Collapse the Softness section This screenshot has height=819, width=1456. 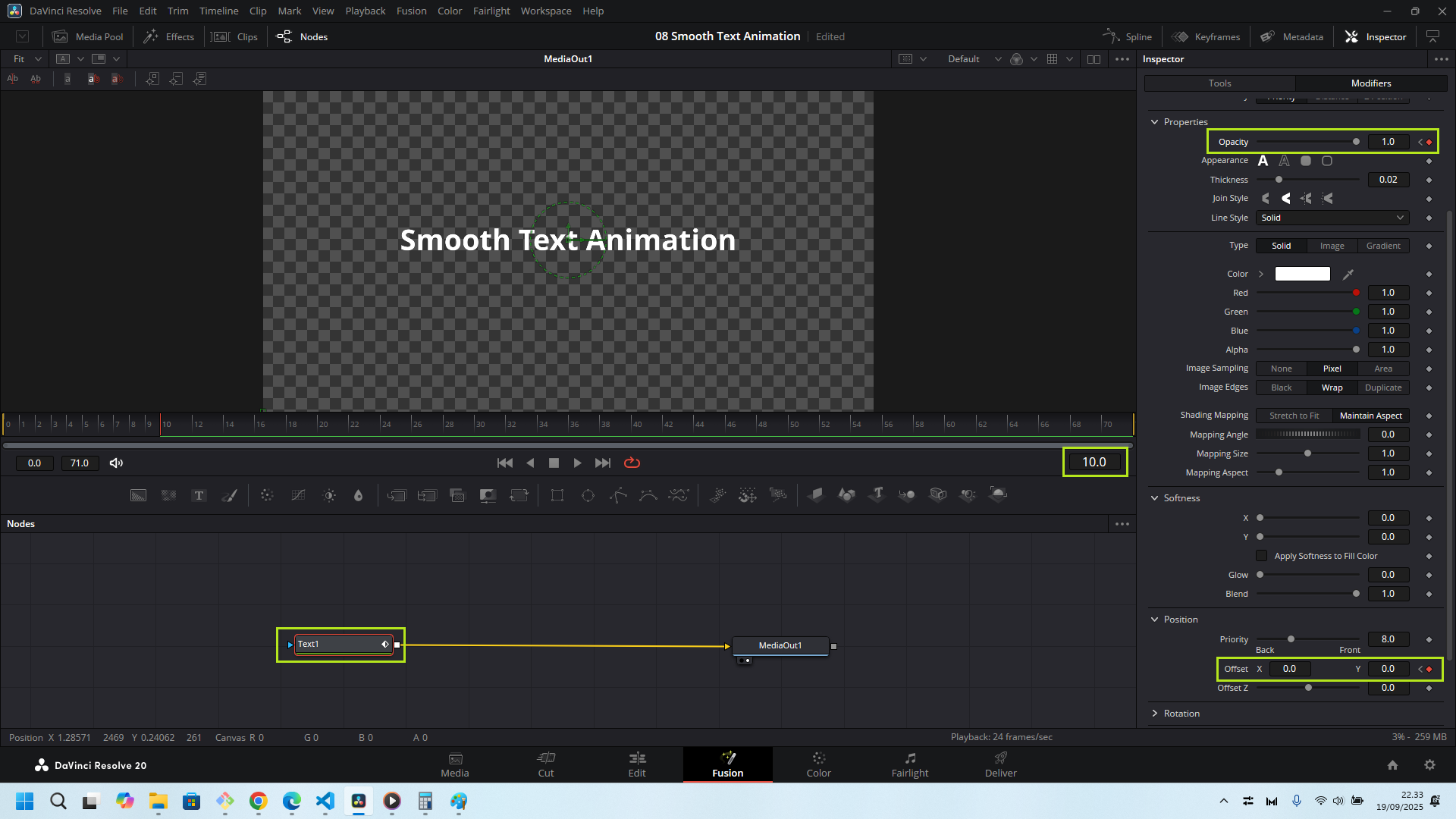[x=1155, y=498]
